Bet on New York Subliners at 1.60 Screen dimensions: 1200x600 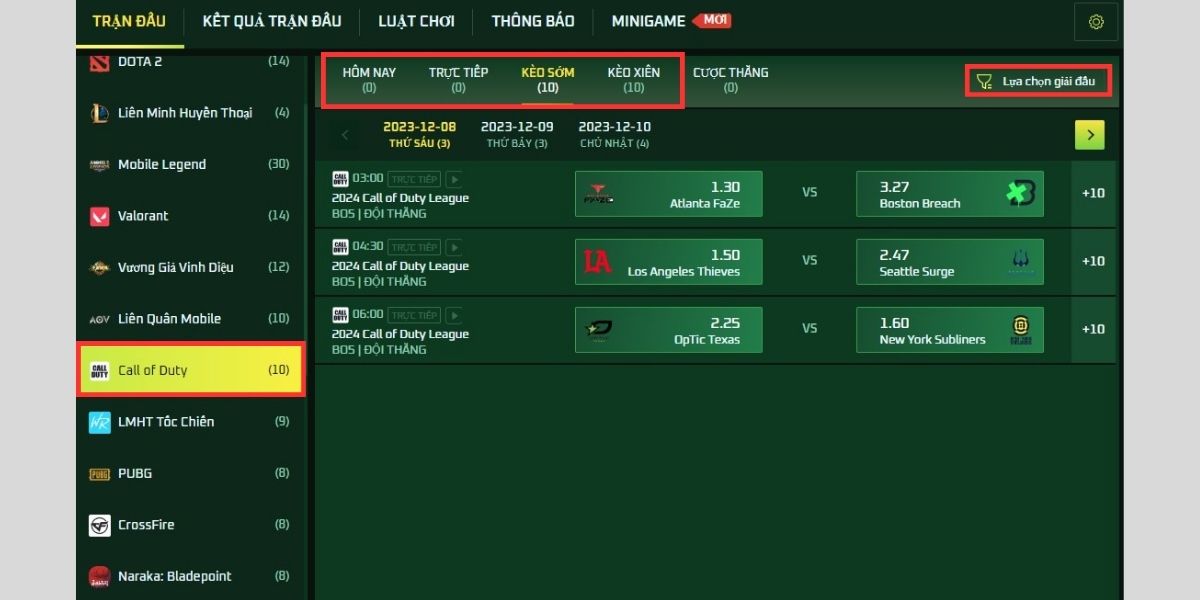pyautogui.click(x=950, y=330)
